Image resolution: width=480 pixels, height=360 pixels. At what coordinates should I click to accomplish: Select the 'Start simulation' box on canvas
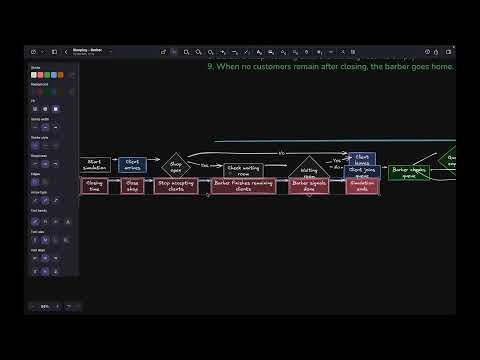tap(95, 165)
